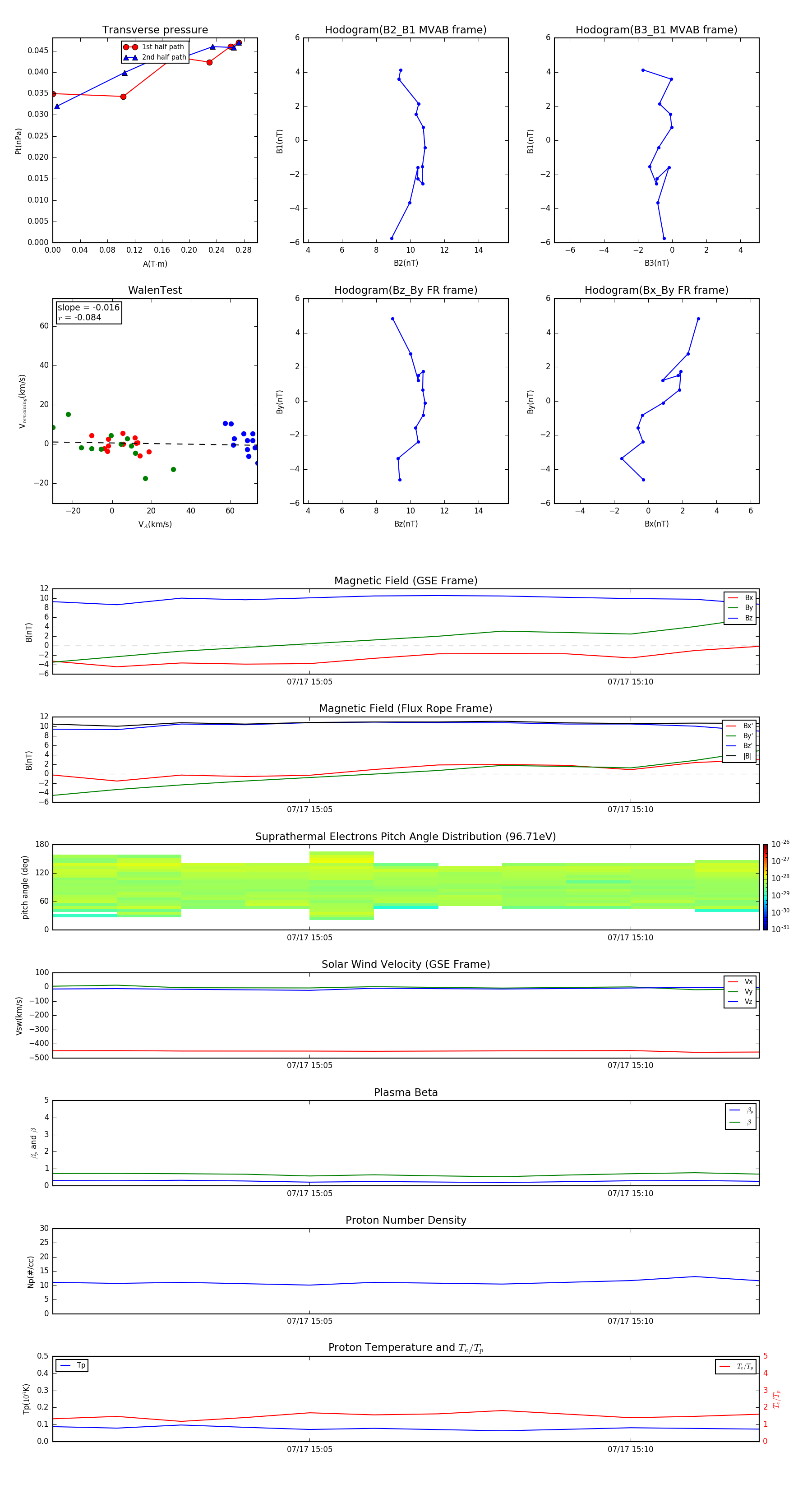
Task: Click the "Plasma Beta" plot title
Action: point(406,1093)
